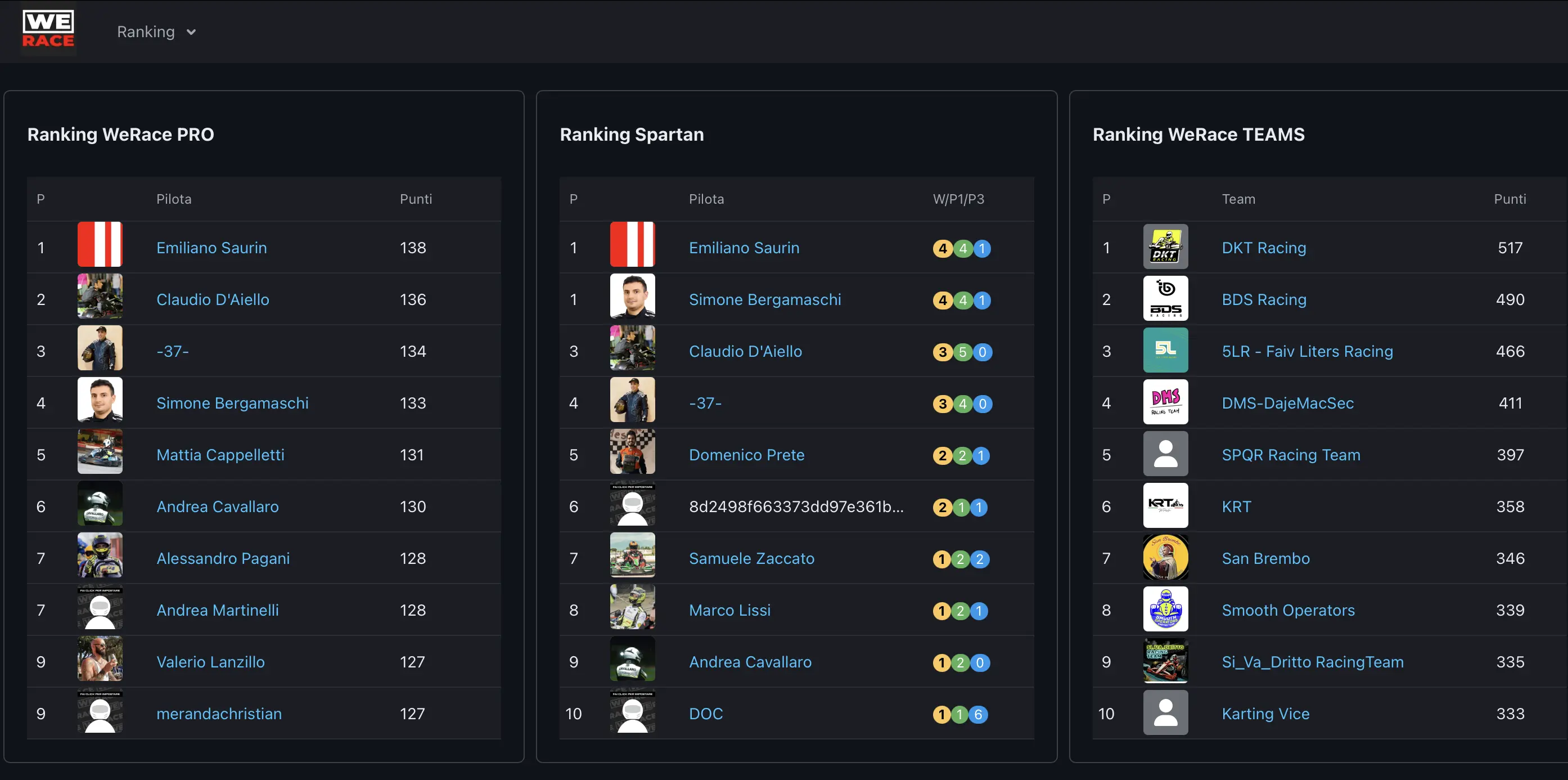Click the San Brembo team logo

click(1165, 558)
